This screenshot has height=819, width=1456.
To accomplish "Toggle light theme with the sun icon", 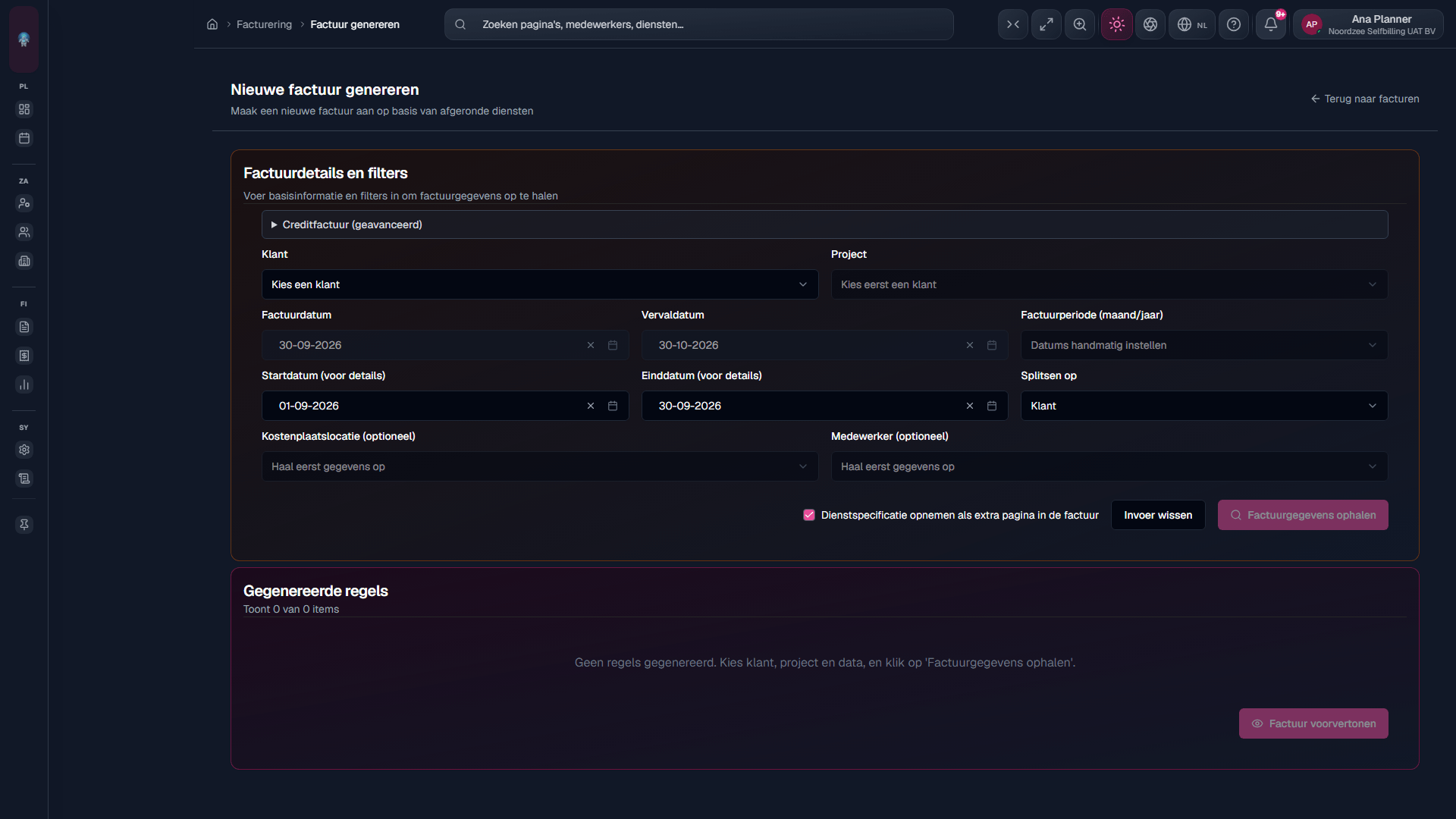I will [1117, 24].
